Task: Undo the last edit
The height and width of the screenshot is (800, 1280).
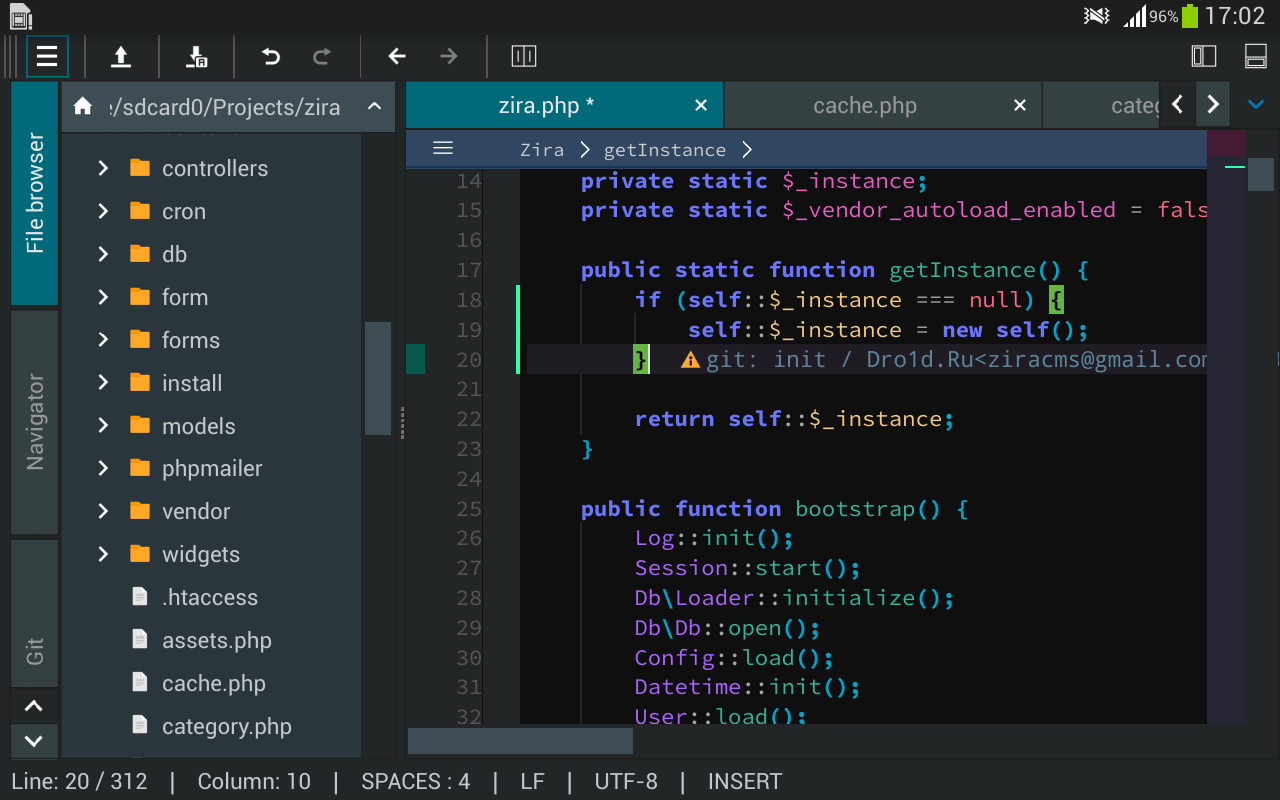Action: [271, 57]
